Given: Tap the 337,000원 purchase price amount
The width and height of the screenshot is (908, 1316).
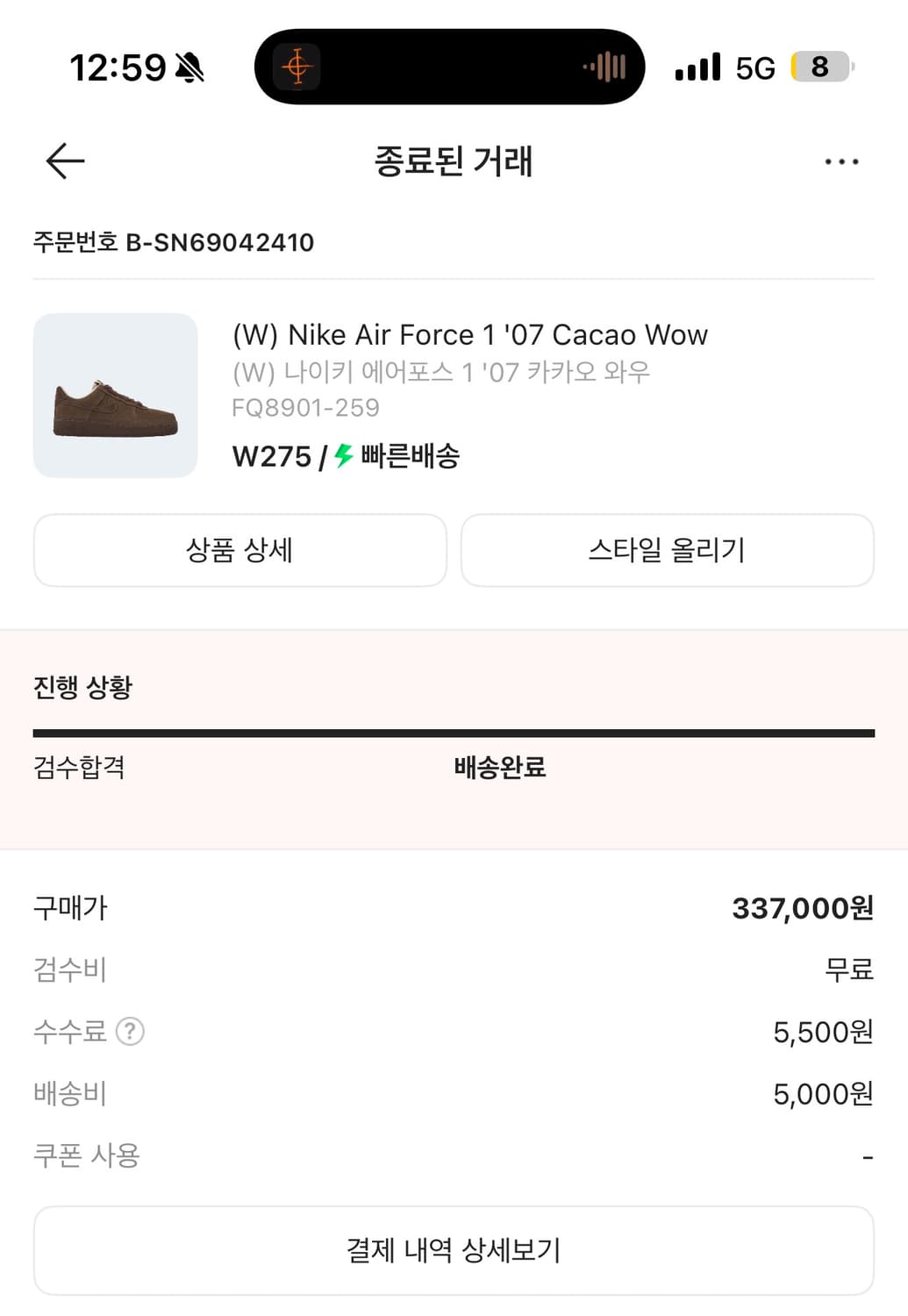Looking at the screenshot, I should [802, 908].
